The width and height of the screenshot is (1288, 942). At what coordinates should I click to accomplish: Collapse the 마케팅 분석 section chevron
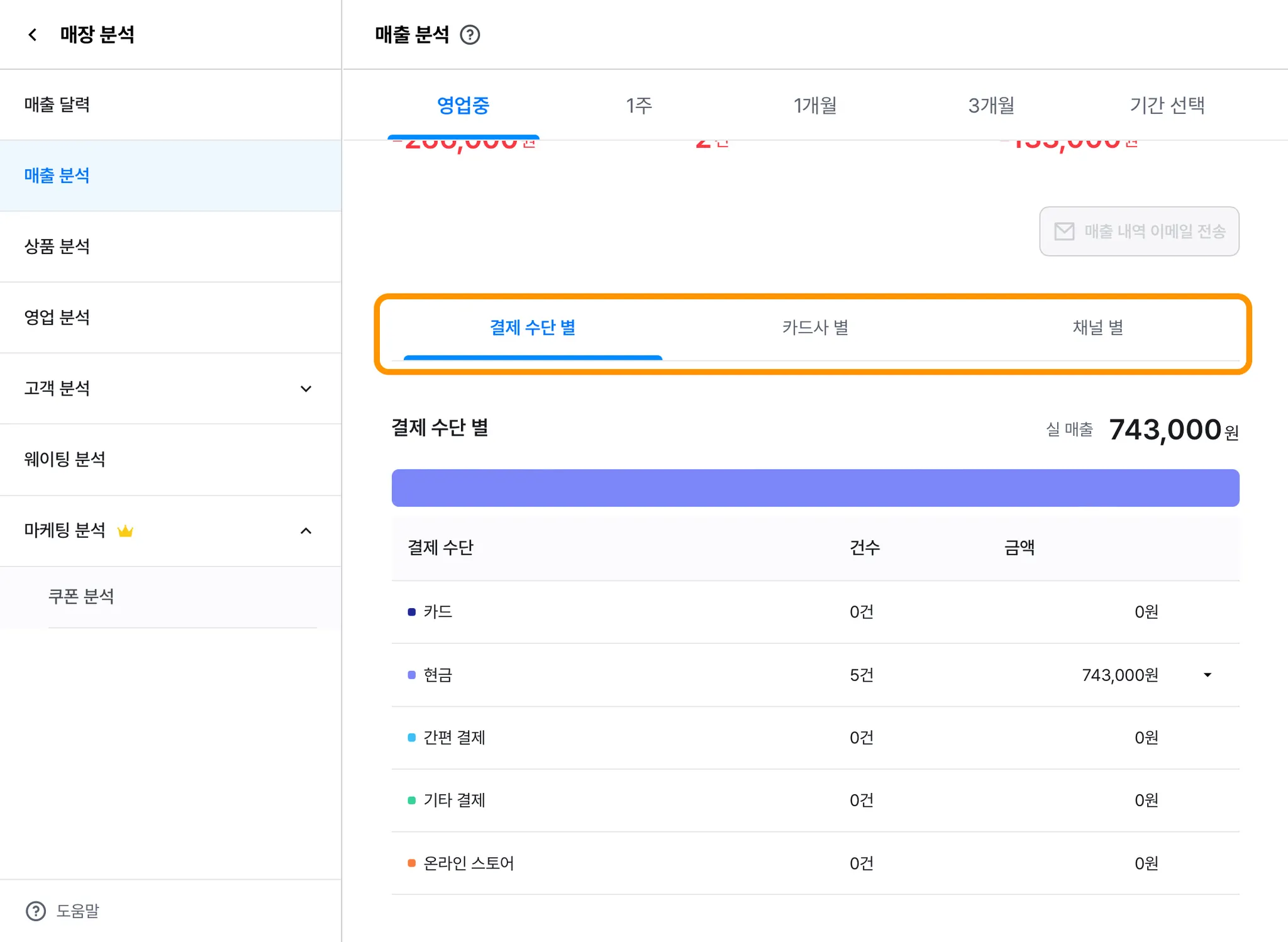point(306,531)
